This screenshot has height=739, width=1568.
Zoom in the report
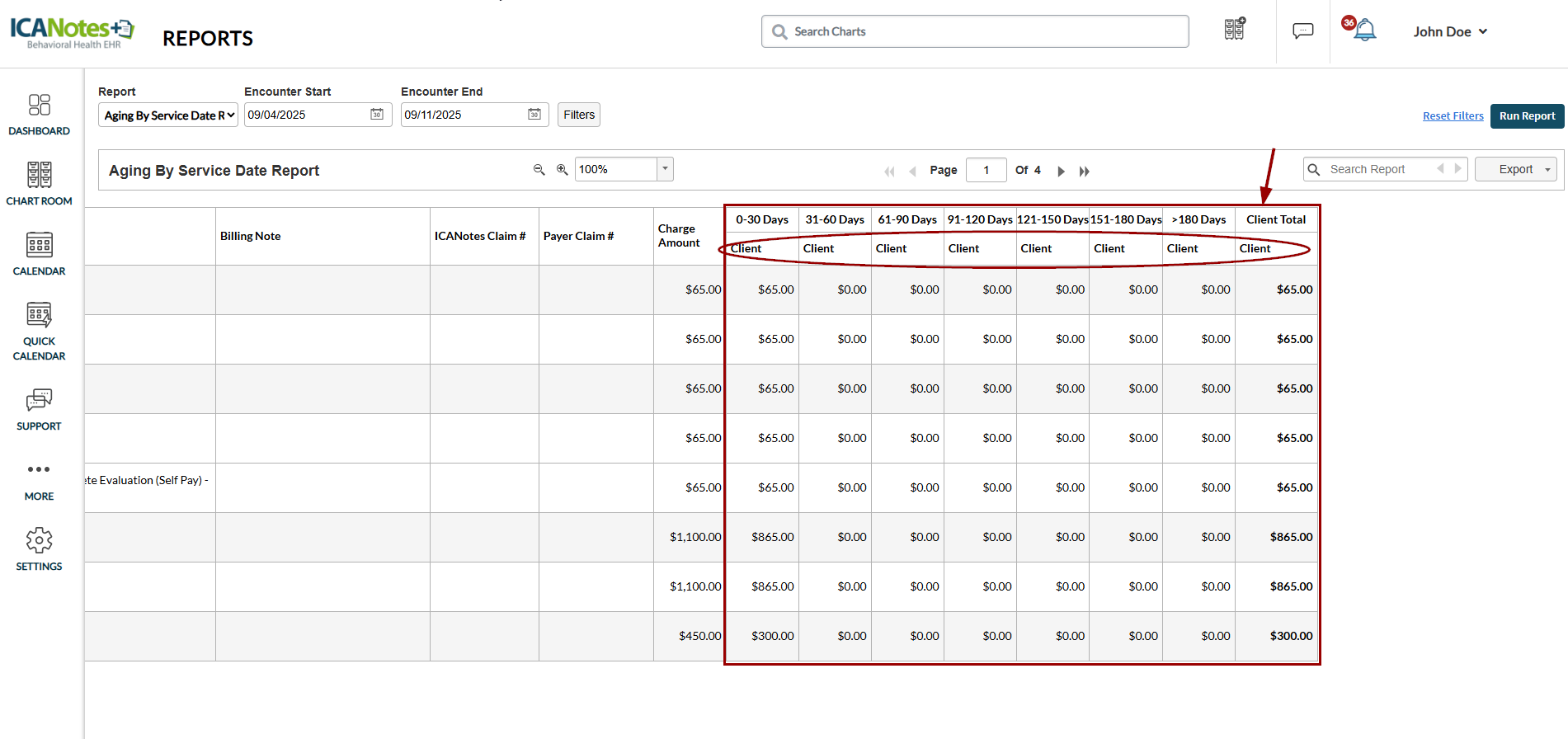(x=563, y=169)
